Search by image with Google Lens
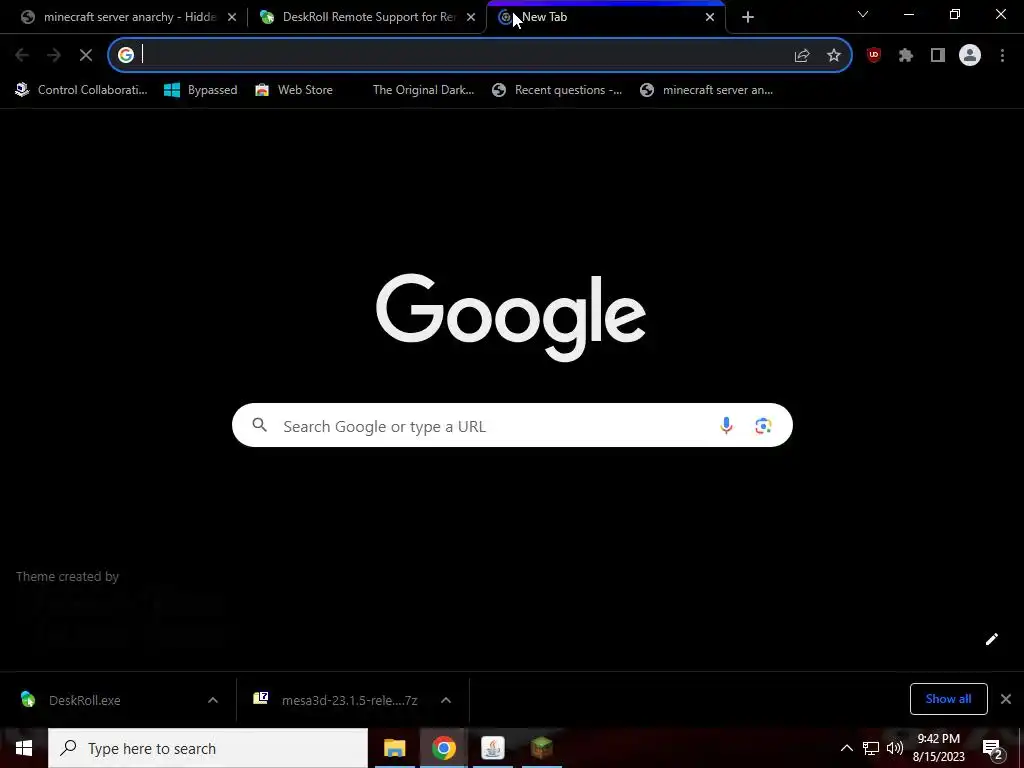Screen dimensions: 1024x768 [x=763, y=426]
